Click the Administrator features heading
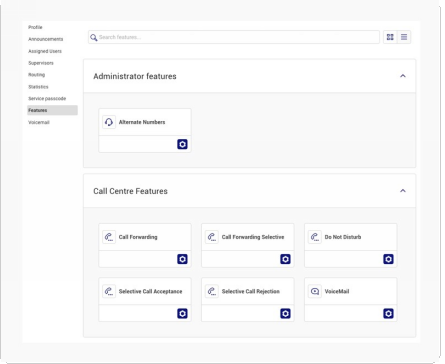The width and height of the screenshot is (445, 364). point(135,76)
